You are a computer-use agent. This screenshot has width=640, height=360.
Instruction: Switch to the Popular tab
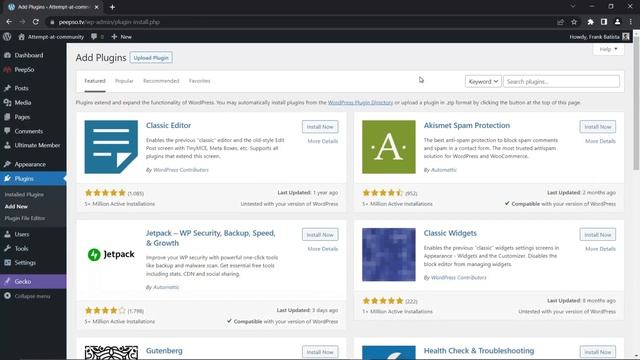click(x=124, y=81)
